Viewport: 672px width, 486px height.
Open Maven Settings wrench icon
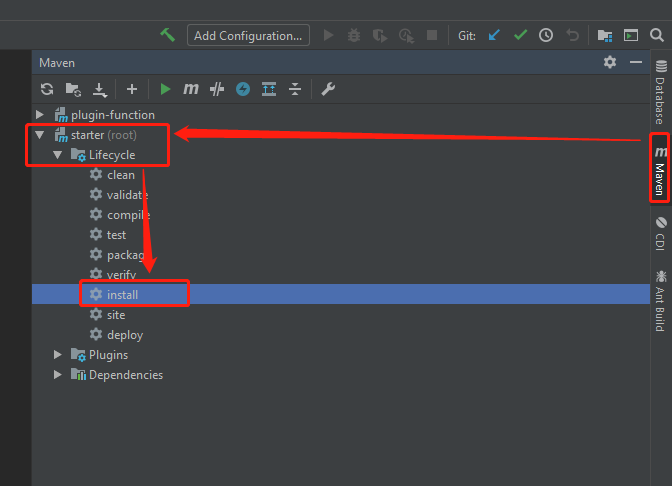click(x=328, y=89)
